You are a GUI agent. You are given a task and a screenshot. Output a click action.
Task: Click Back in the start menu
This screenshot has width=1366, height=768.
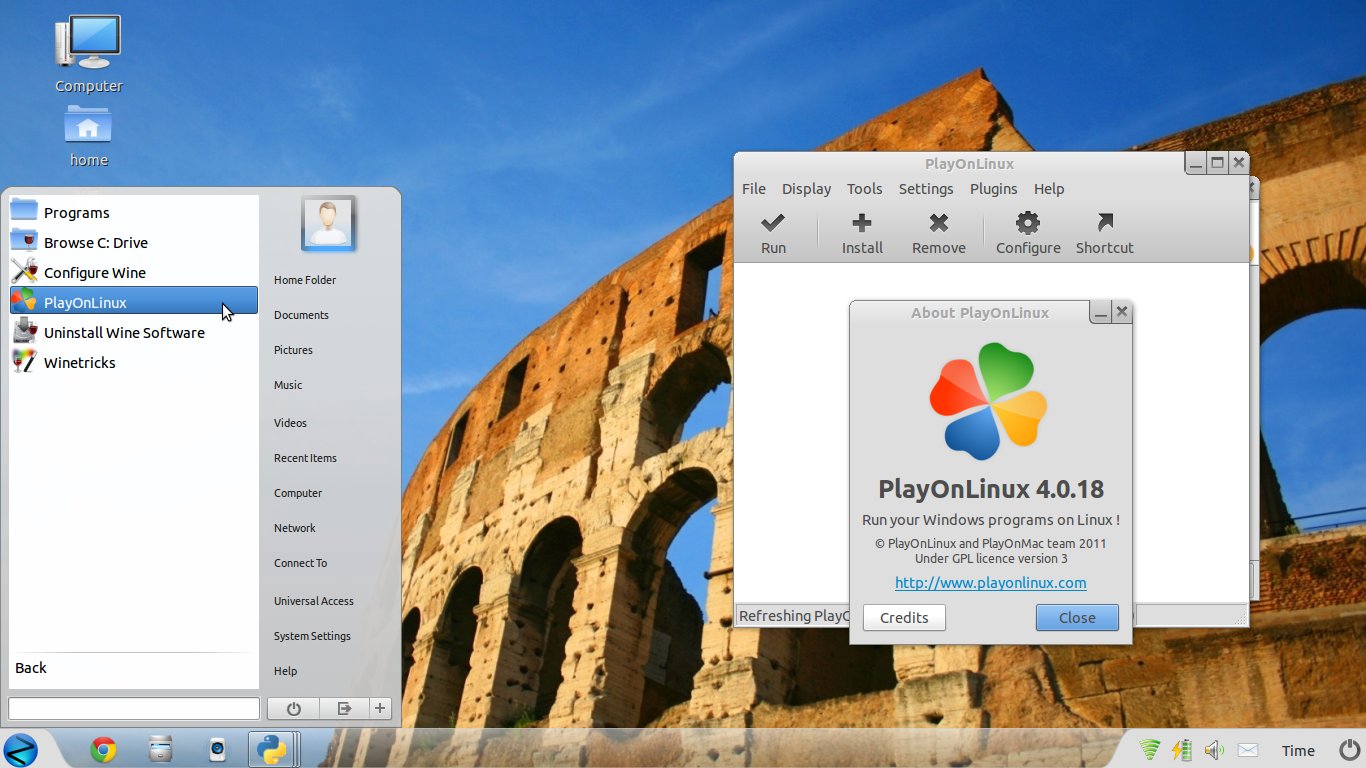[x=31, y=668]
